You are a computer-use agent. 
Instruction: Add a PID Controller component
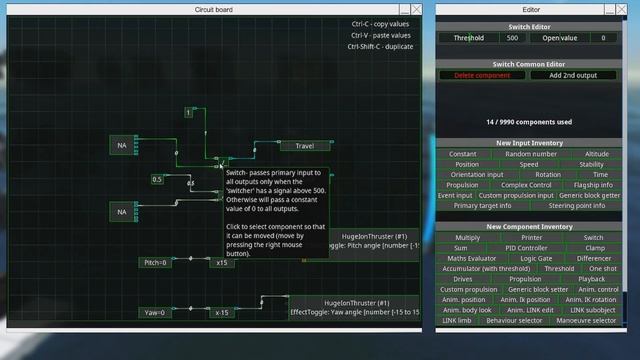pyautogui.click(x=526, y=248)
